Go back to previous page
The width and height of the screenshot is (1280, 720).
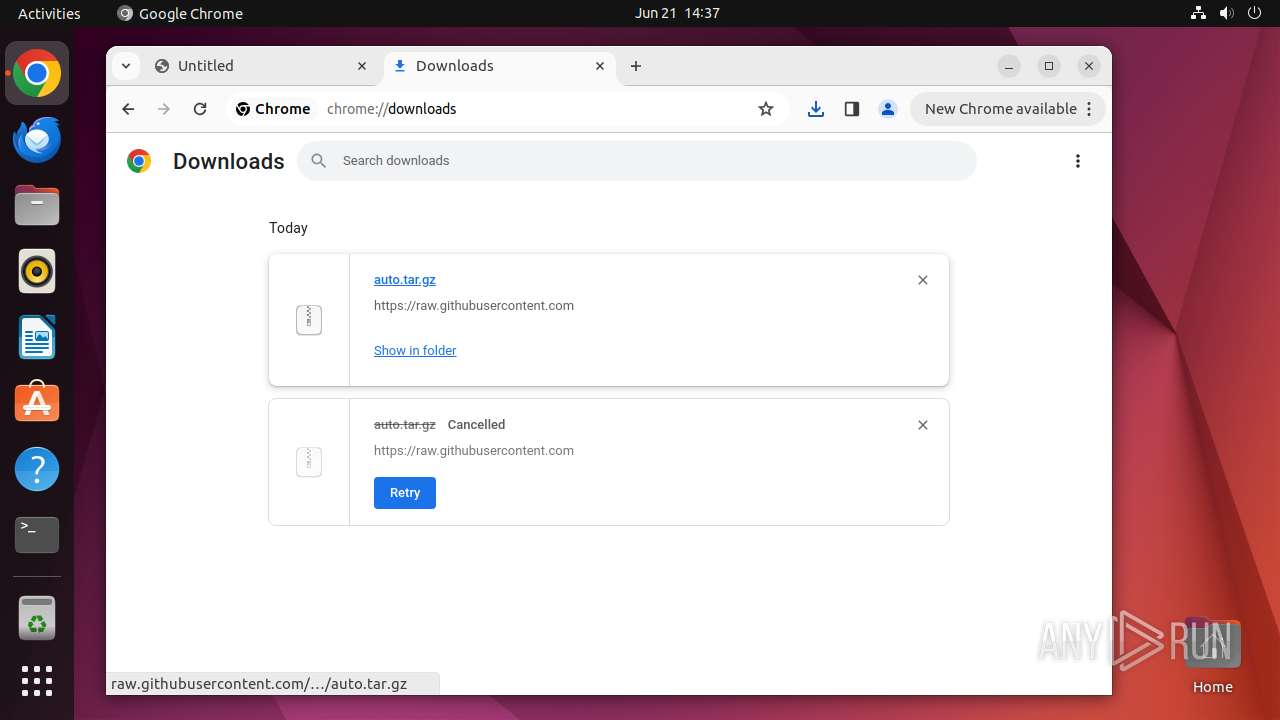click(128, 109)
